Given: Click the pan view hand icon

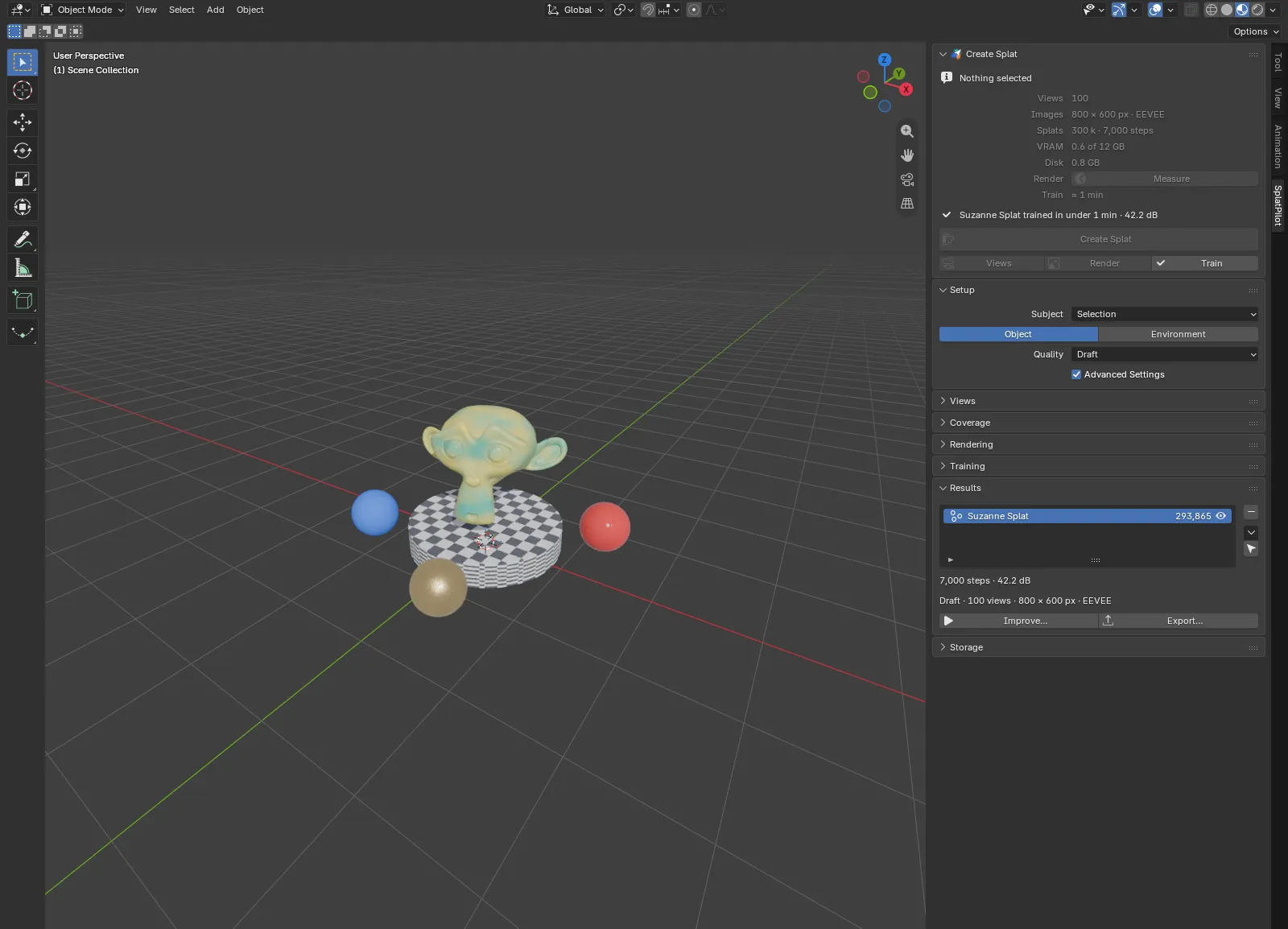Looking at the screenshot, I should coord(907,155).
